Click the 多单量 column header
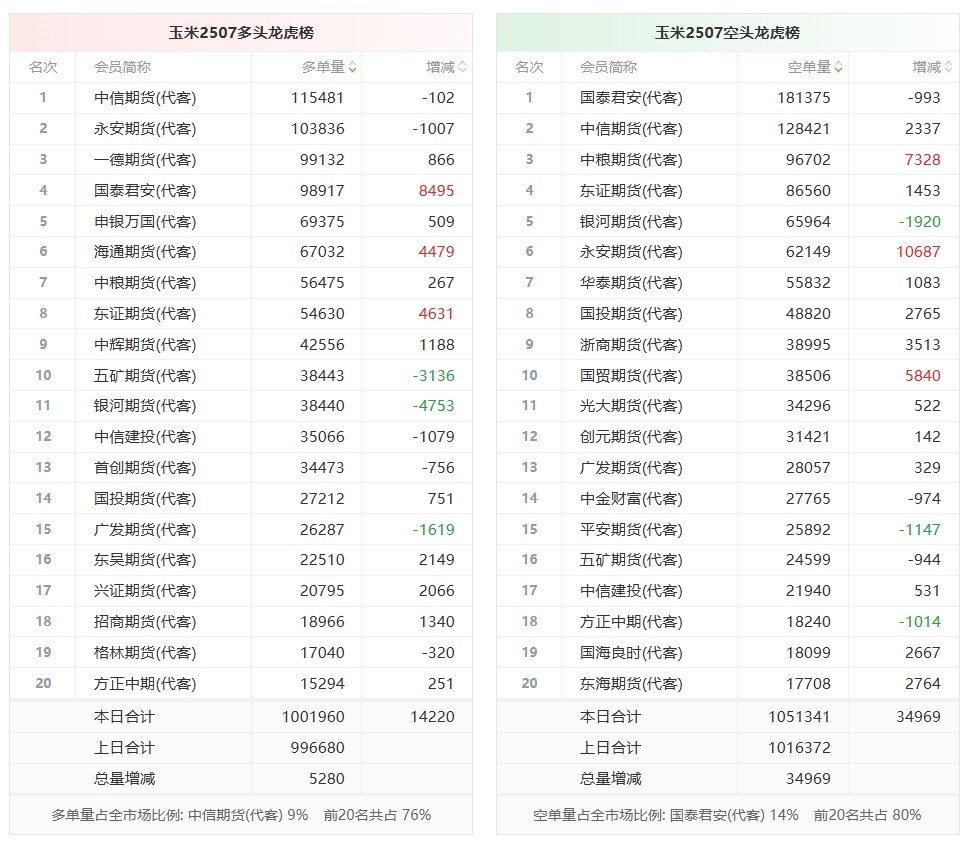971x843 pixels. (323, 67)
